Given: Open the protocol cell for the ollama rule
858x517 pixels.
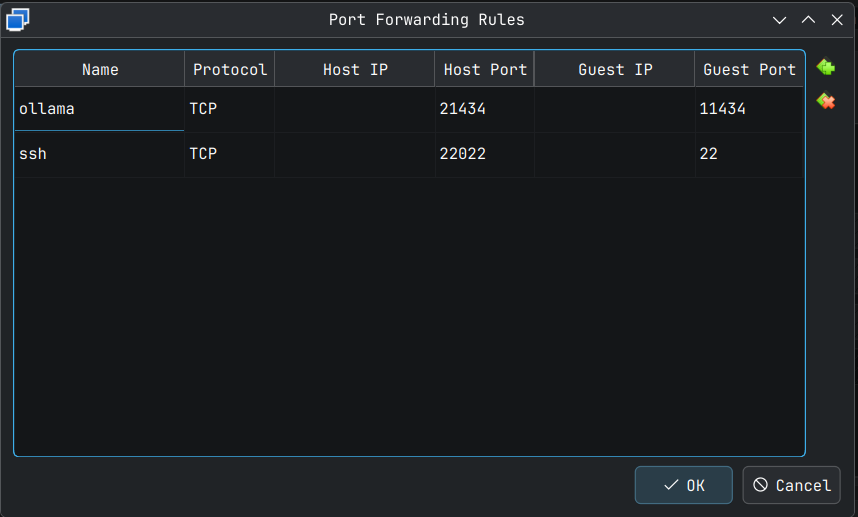Looking at the screenshot, I should [x=229, y=109].
